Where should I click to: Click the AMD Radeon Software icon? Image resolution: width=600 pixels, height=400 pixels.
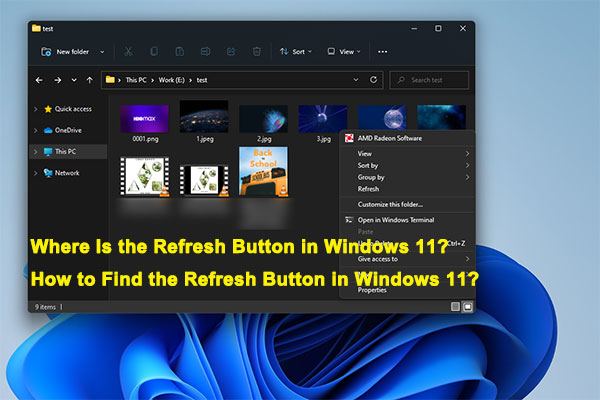(x=349, y=138)
